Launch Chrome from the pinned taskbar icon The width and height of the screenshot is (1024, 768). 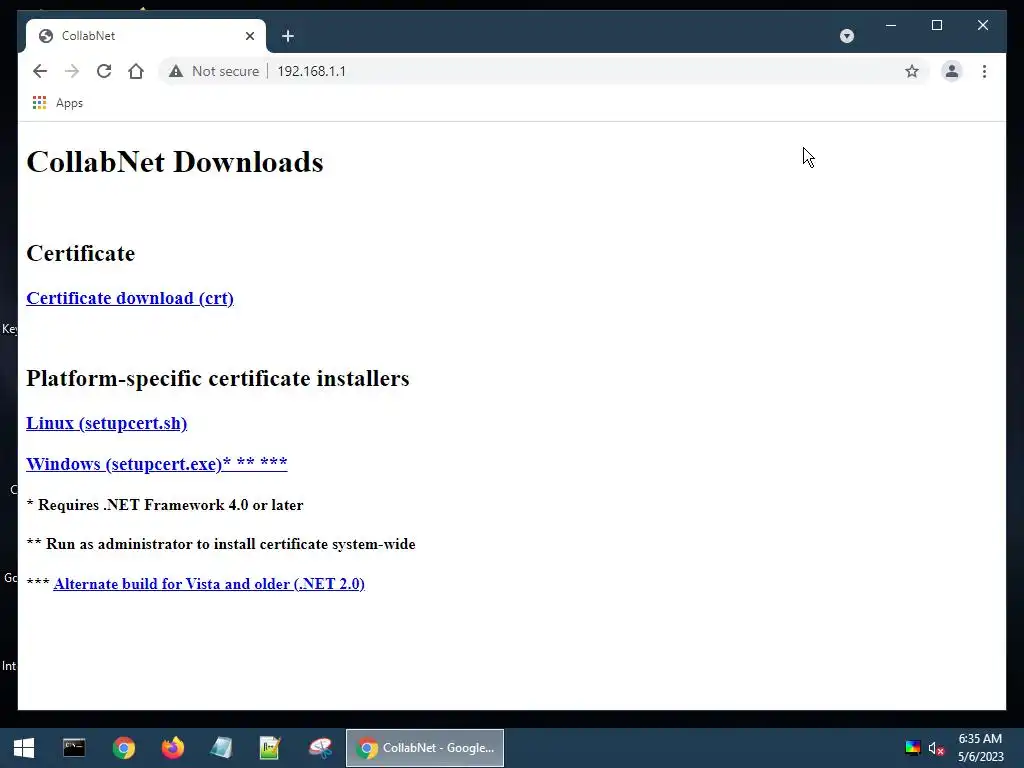pyautogui.click(x=123, y=748)
